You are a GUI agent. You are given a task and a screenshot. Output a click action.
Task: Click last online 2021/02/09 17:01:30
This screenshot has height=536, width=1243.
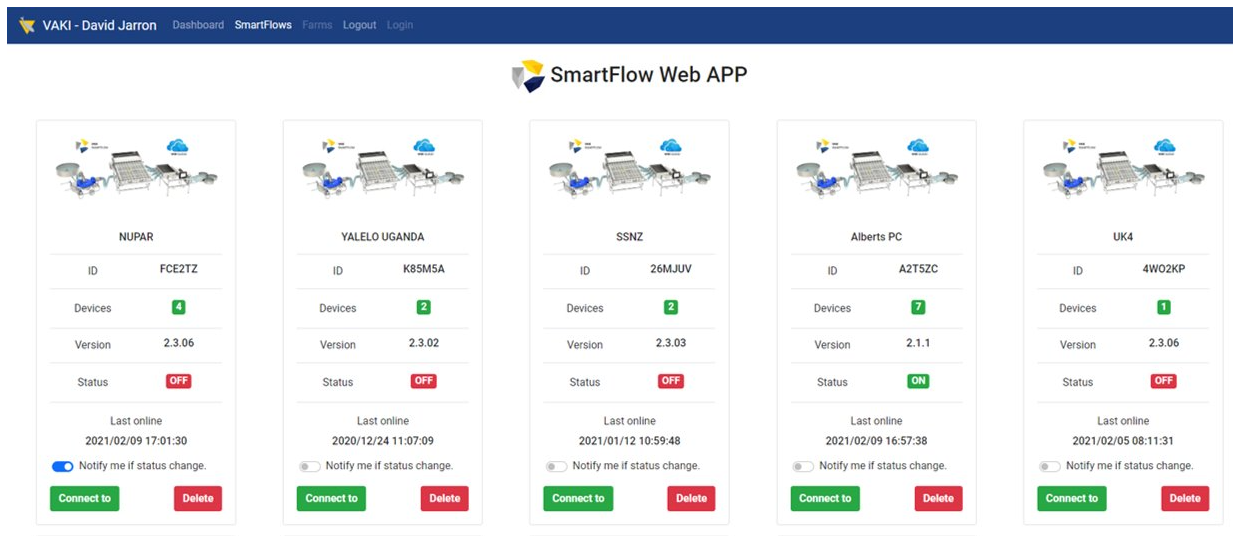click(136, 441)
